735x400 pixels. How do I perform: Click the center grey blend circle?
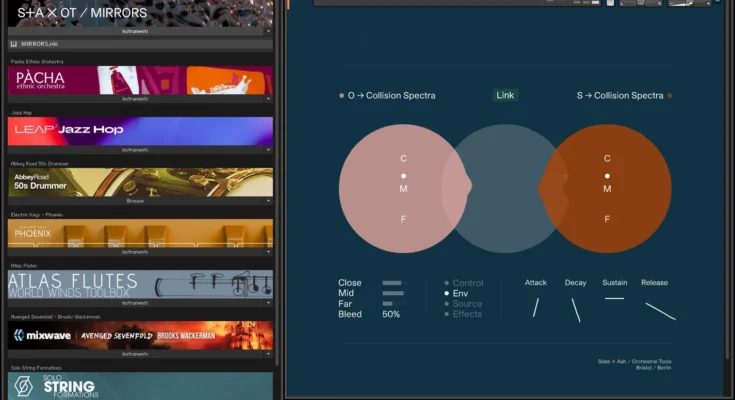505,189
